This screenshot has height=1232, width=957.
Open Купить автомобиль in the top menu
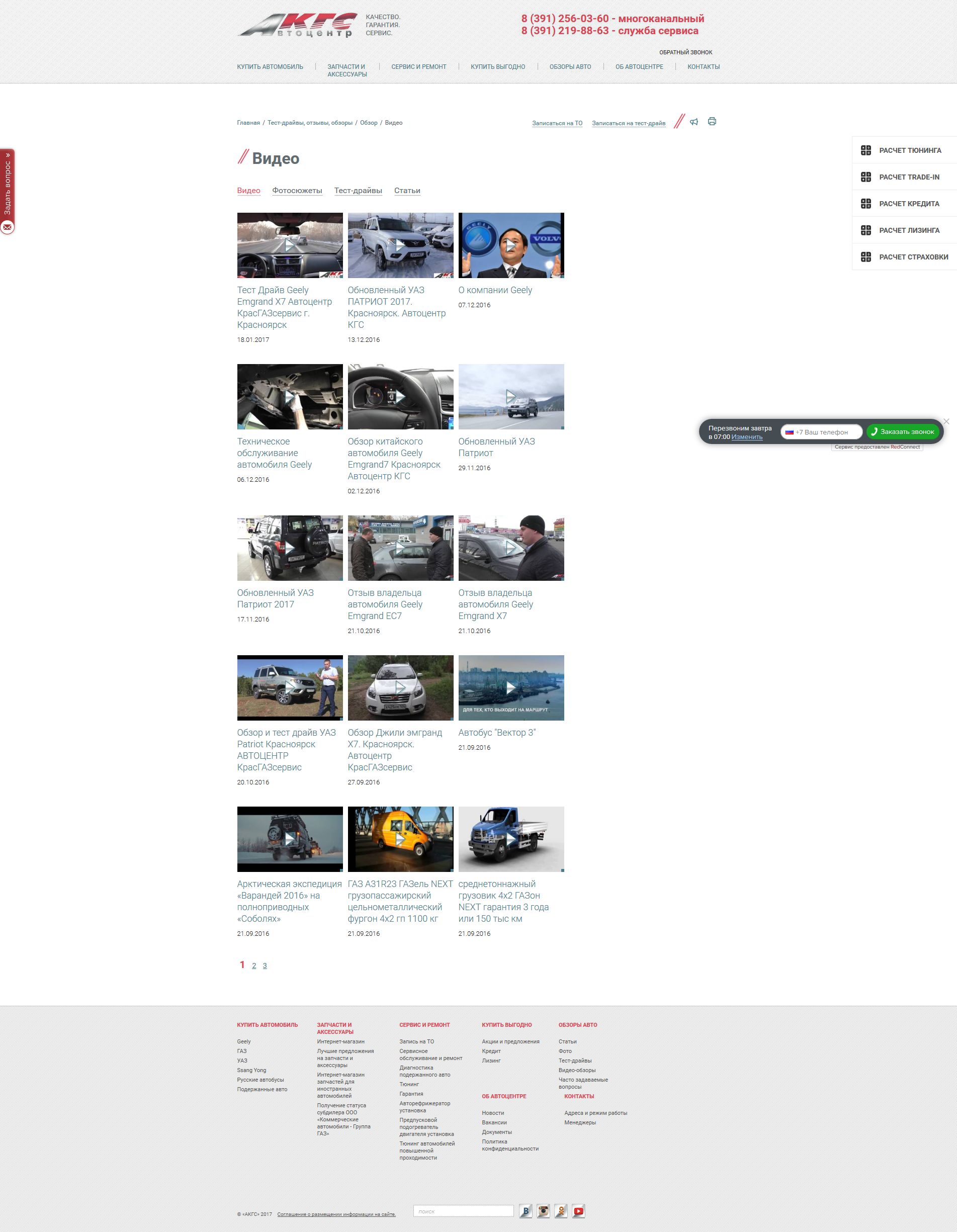click(x=270, y=66)
